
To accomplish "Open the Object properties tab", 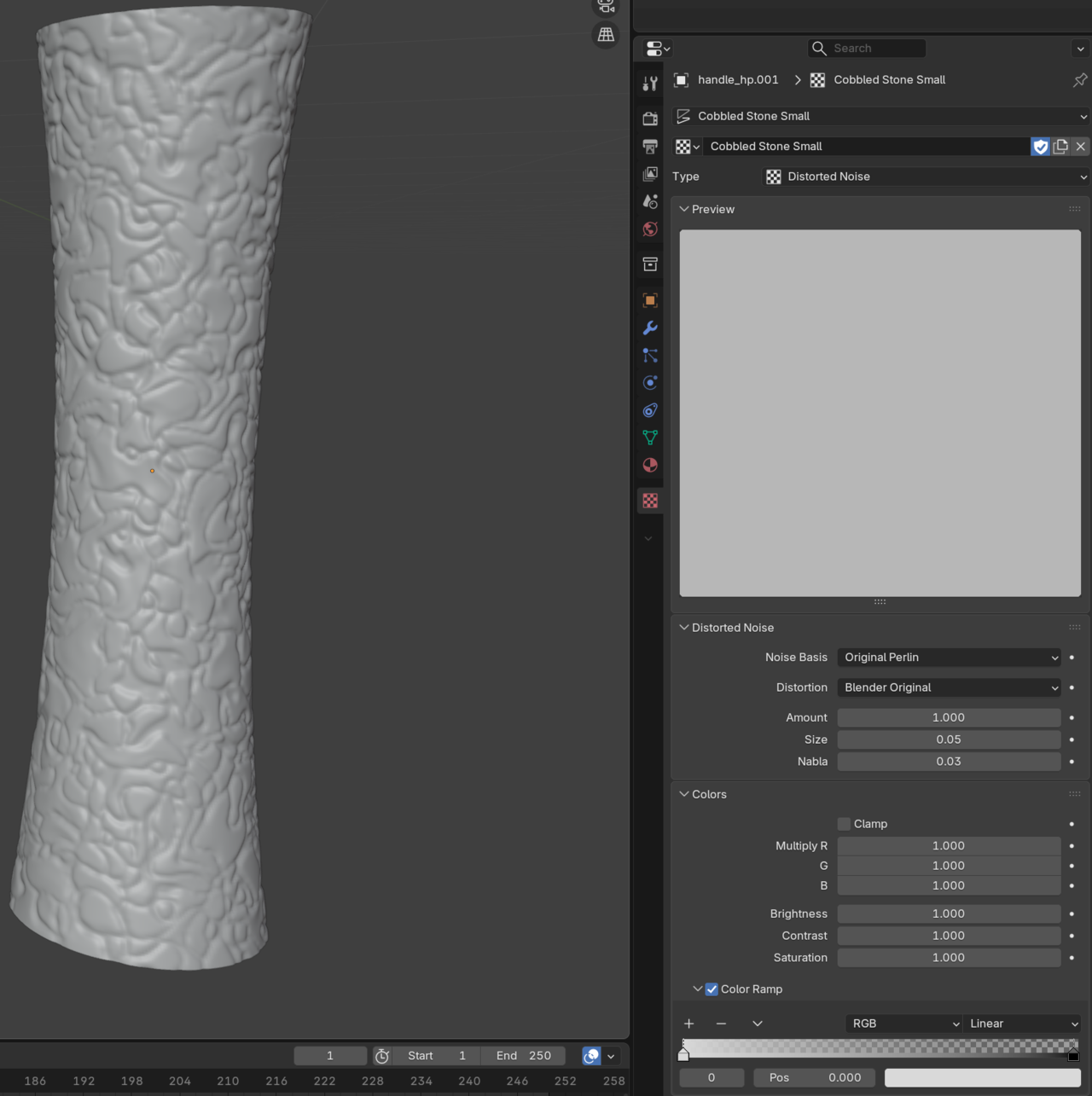I will [650, 300].
